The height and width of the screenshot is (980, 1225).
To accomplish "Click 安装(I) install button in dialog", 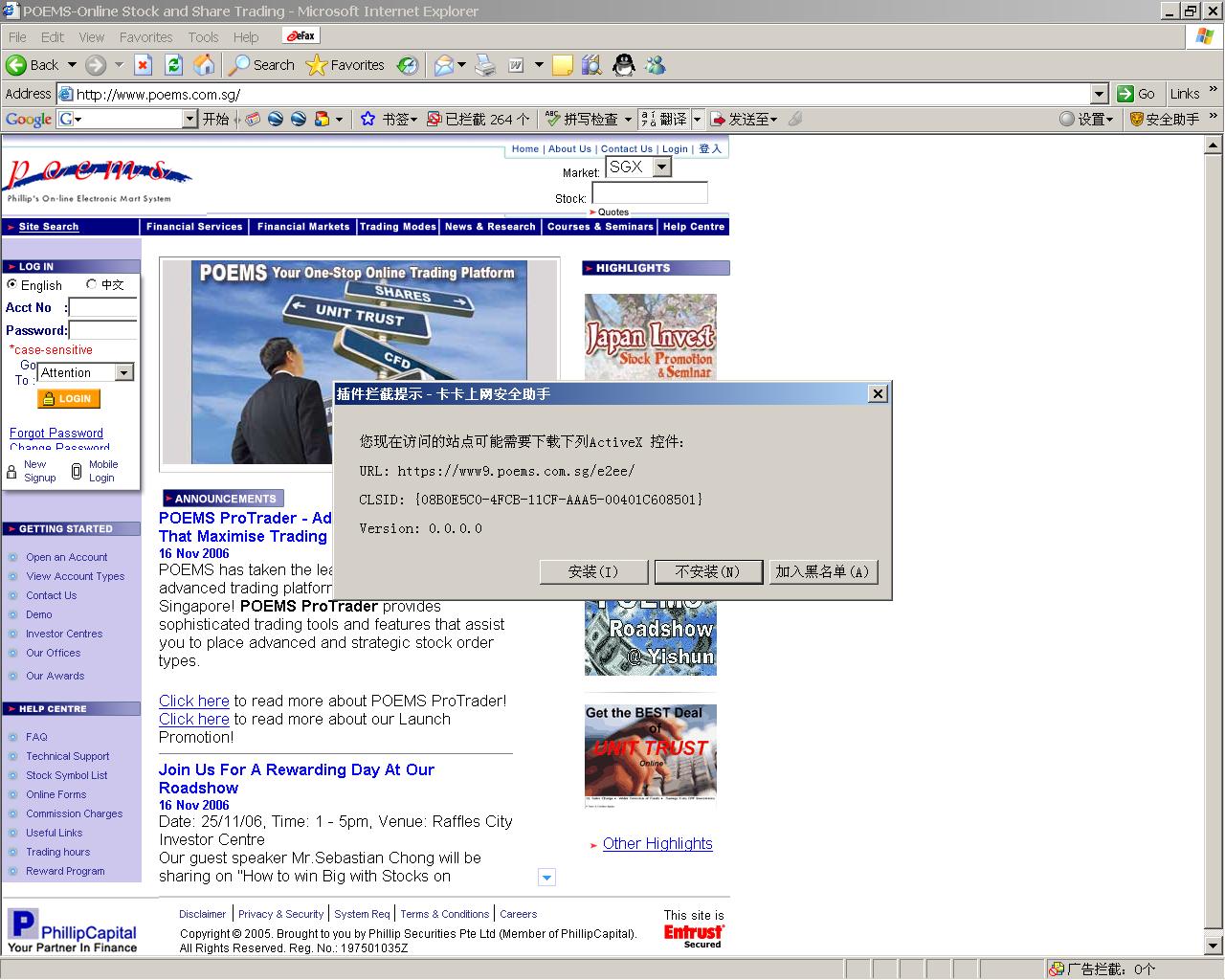I will [x=594, y=571].
